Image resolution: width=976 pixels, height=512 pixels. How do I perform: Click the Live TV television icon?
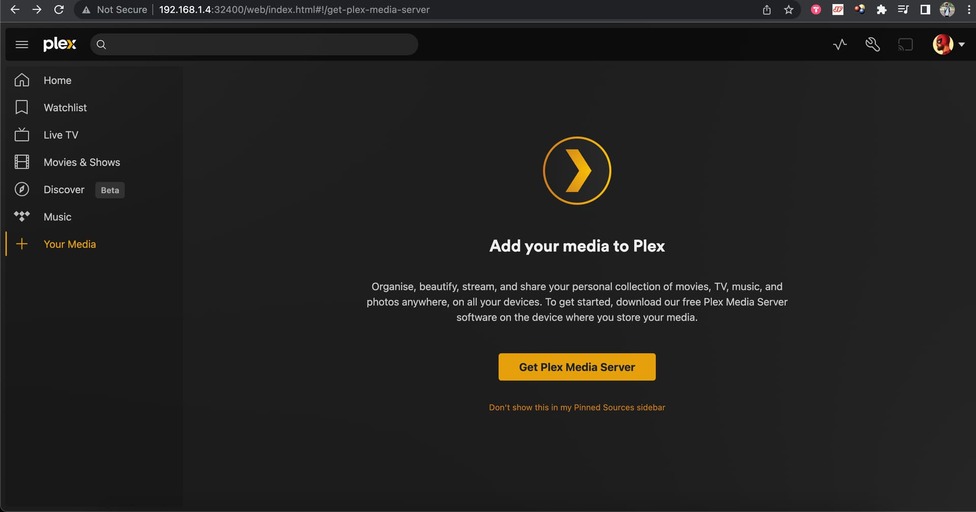coord(22,134)
